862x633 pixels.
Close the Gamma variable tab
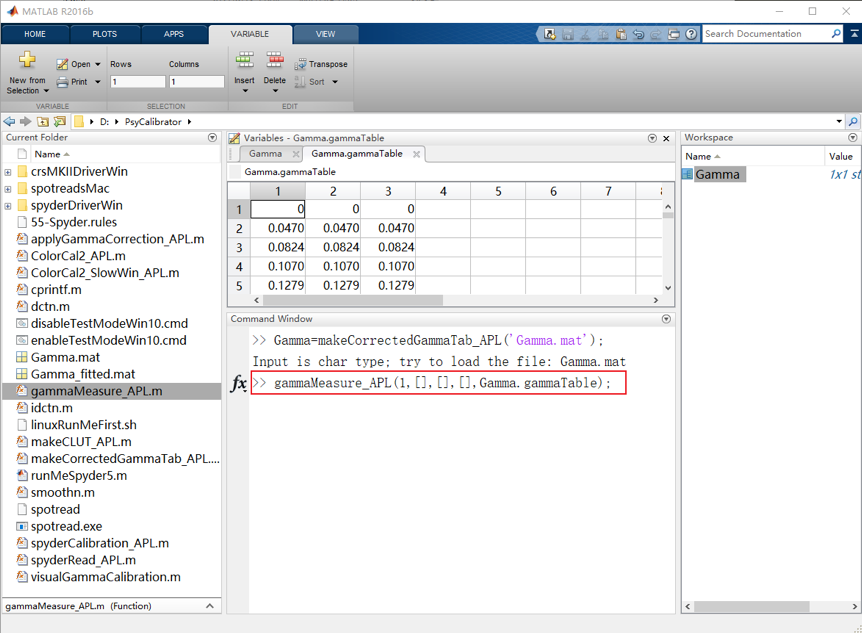296,155
